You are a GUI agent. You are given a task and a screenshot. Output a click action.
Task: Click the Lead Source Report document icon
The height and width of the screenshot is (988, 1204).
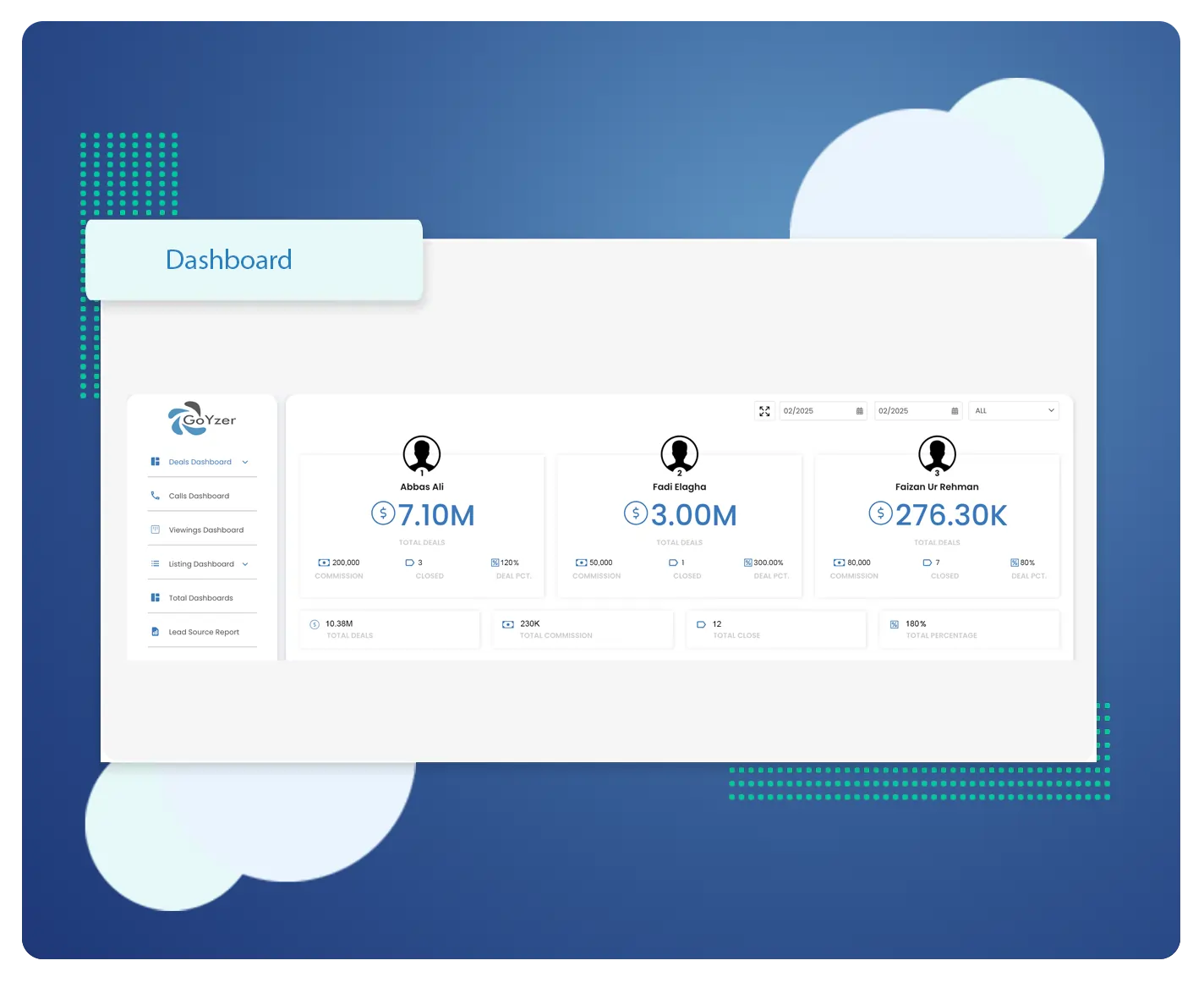pos(155,632)
